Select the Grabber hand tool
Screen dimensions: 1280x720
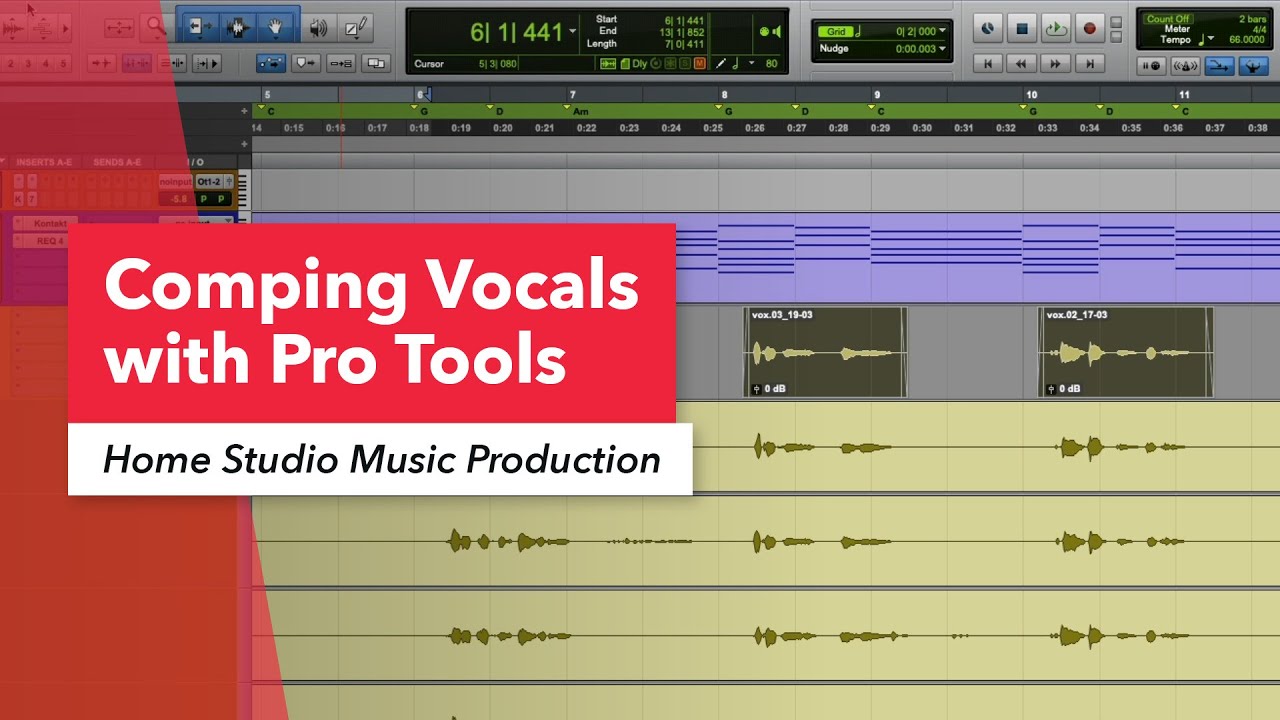275,28
